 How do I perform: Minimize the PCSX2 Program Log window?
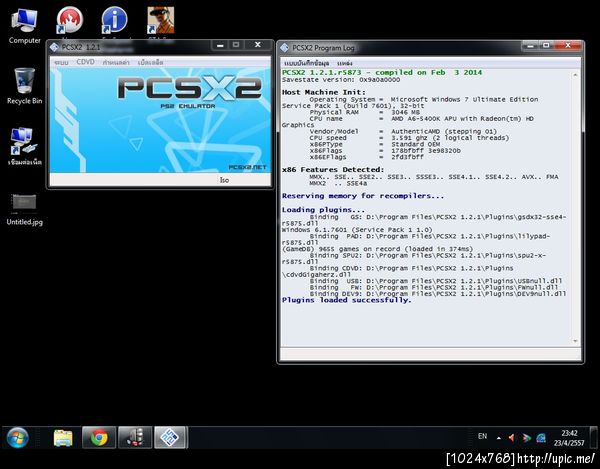(530, 46)
